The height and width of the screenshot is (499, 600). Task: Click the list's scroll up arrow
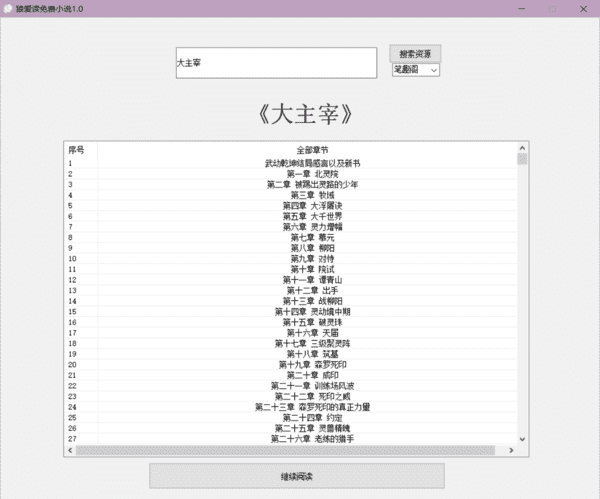[522, 148]
